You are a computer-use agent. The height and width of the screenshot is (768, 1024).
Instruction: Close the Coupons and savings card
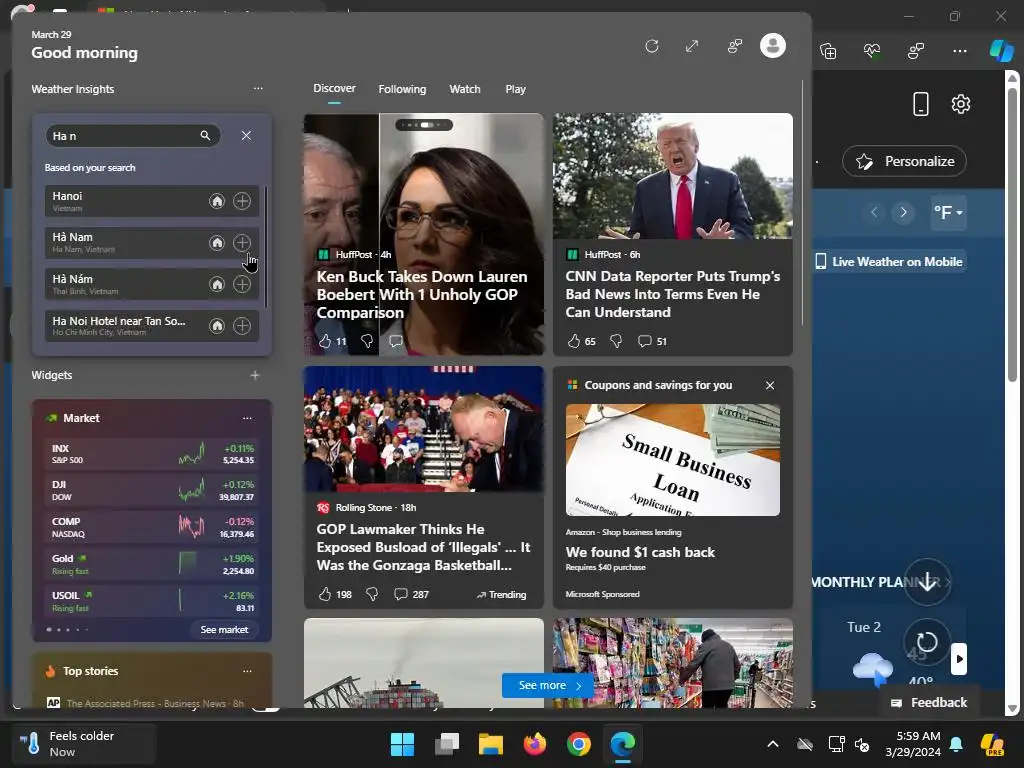click(770, 385)
